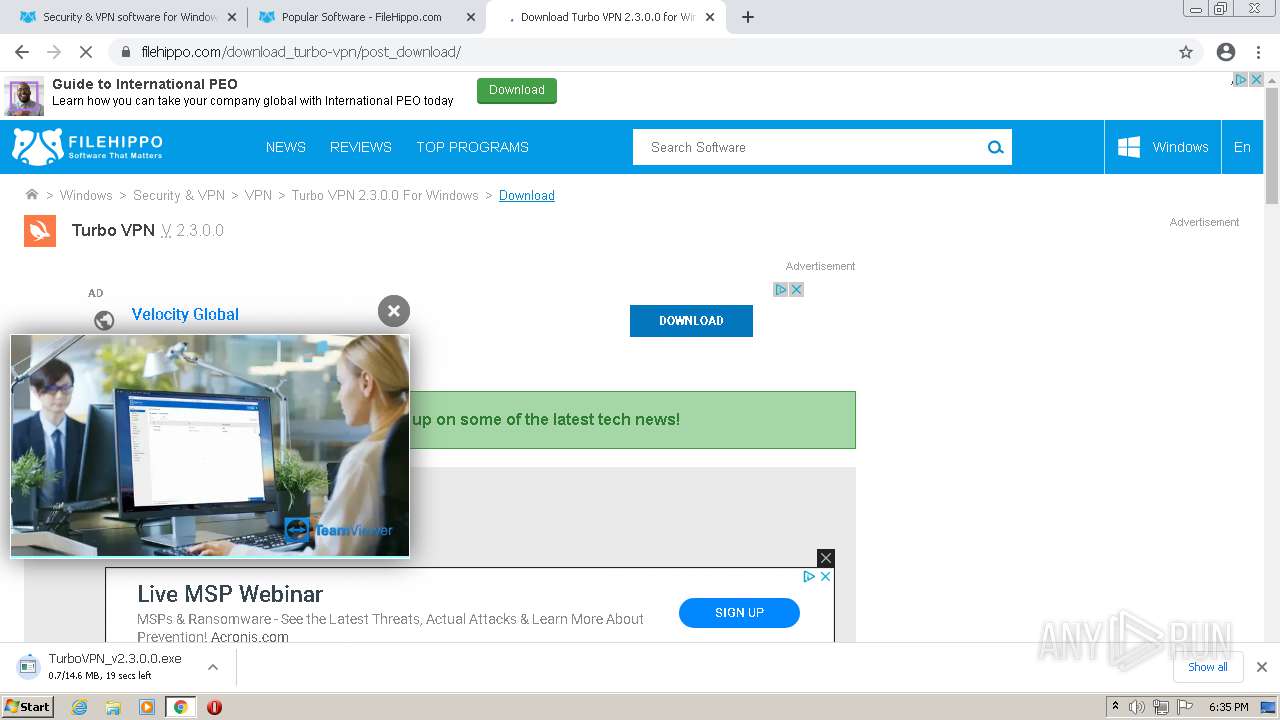Open Chrome menu three dots
The height and width of the screenshot is (720, 1280).
[x=1258, y=52]
